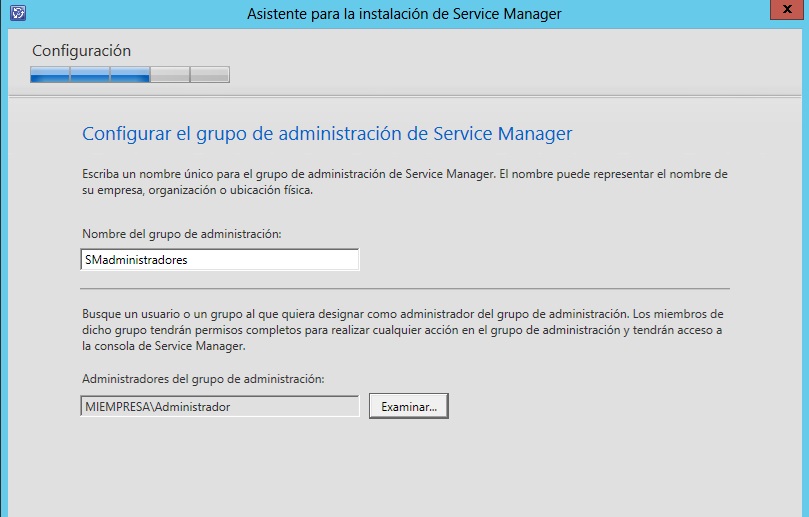The image size is (809, 517).
Task: Click the divider line under the progress bar
Action: click(405, 96)
